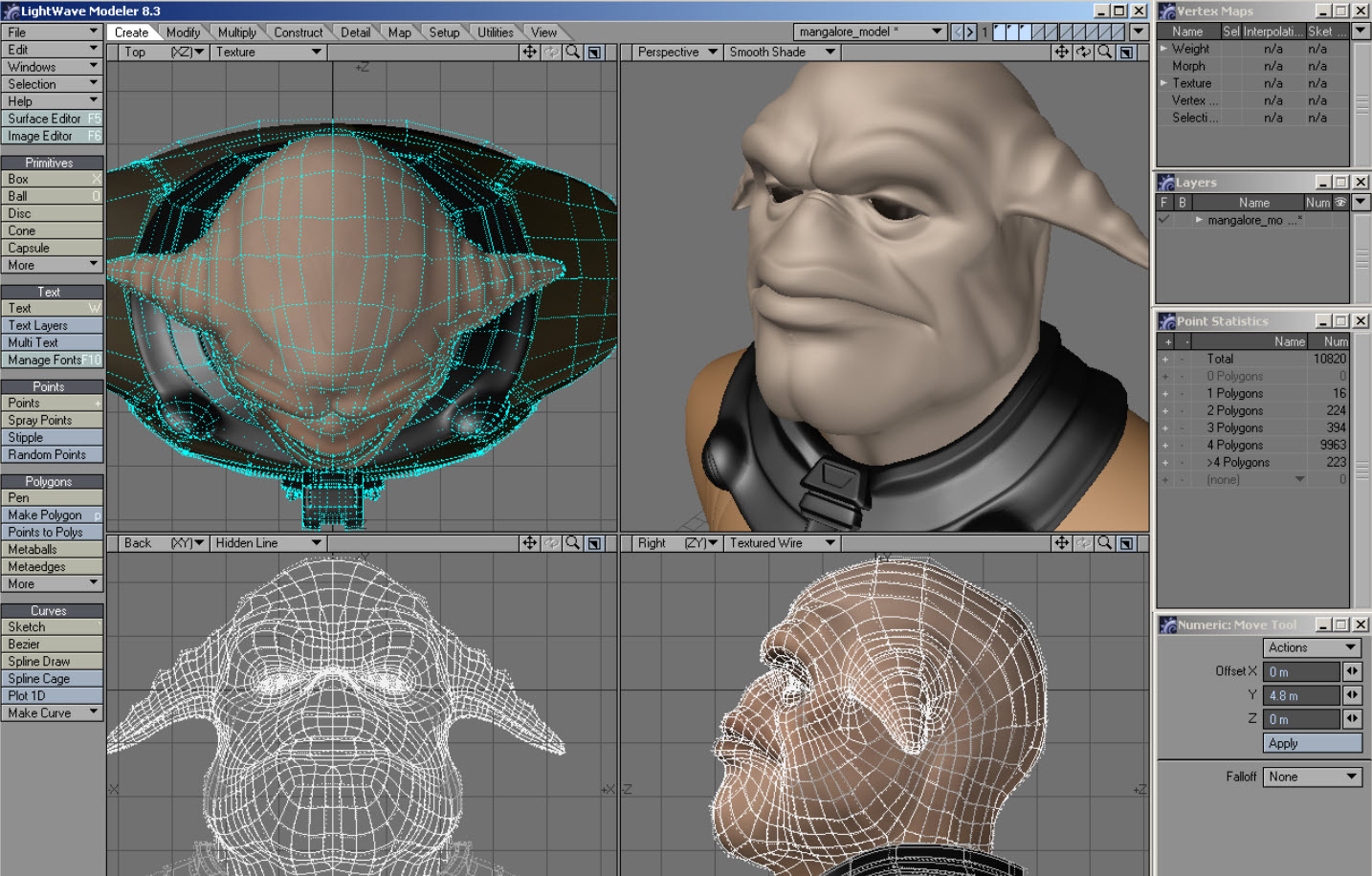Select the Ball primitive tool
The height and width of the screenshot is (876, 1372).
52,196
